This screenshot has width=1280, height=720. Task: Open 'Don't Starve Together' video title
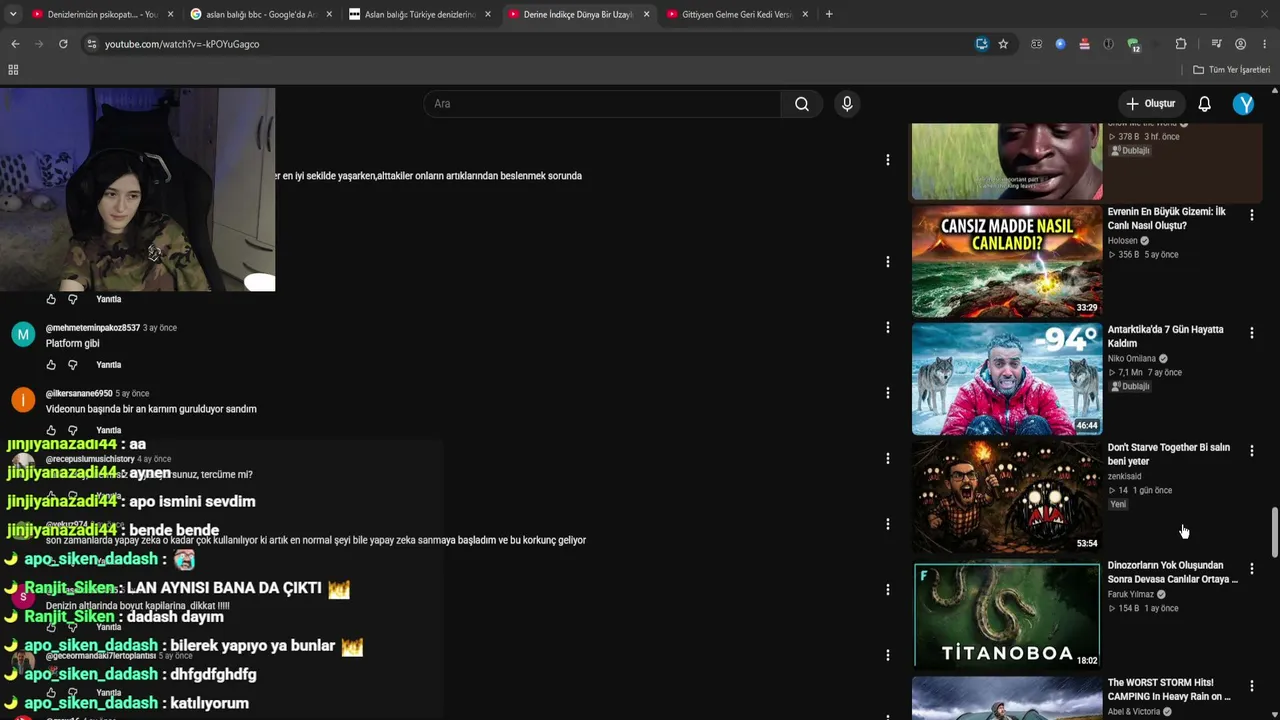point(1168,455)
